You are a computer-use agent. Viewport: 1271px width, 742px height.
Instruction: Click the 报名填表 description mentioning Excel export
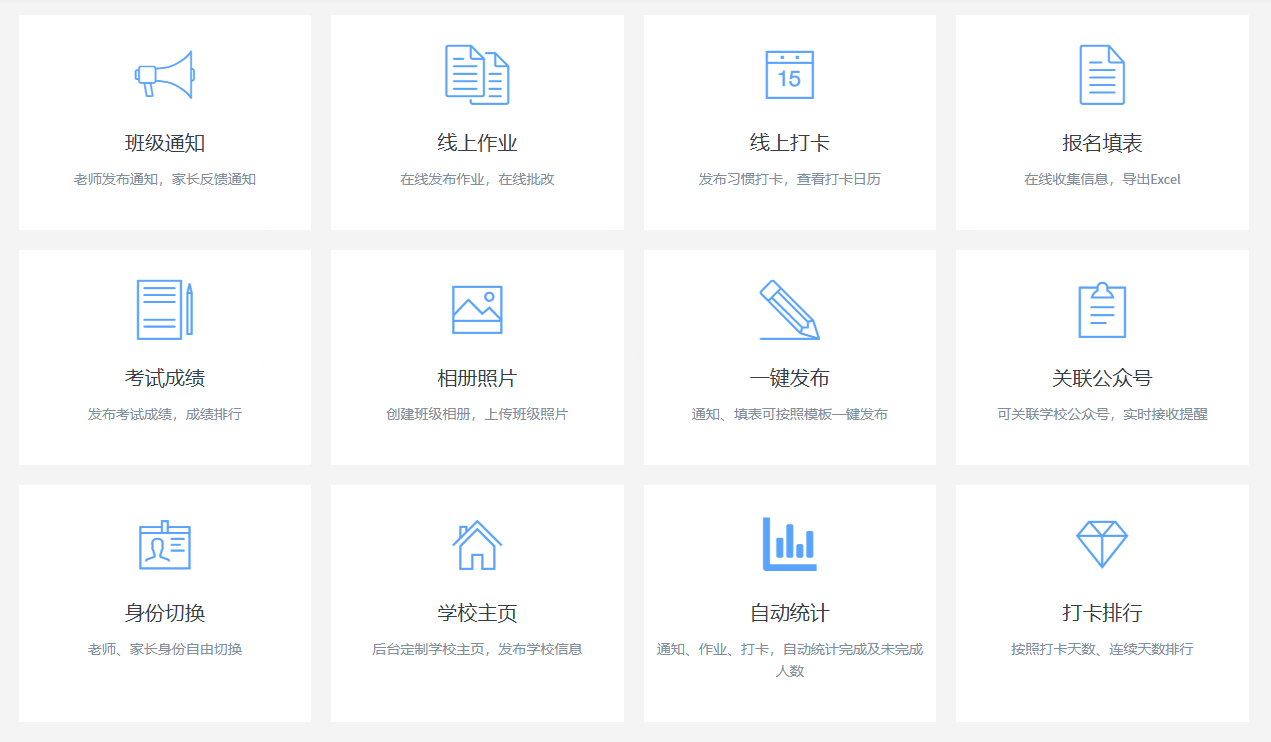click(x=1102, y=179)
